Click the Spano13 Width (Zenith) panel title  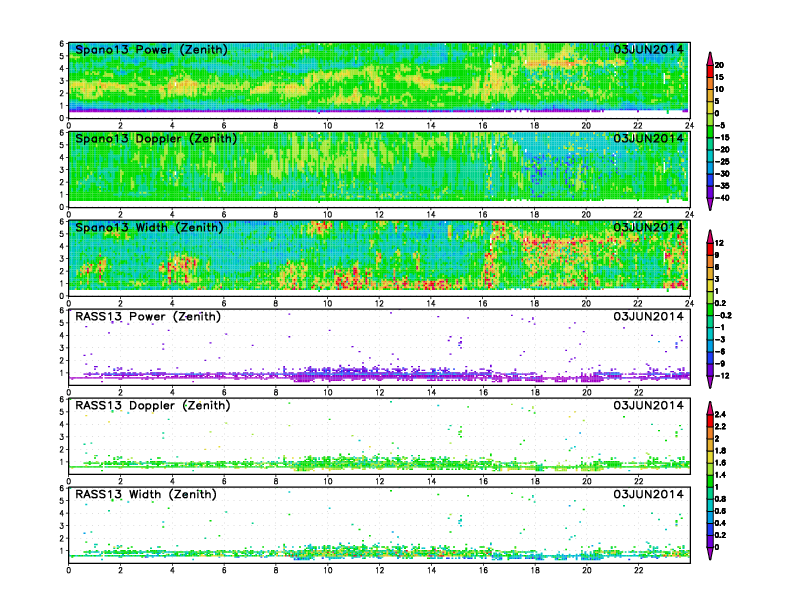150,227
